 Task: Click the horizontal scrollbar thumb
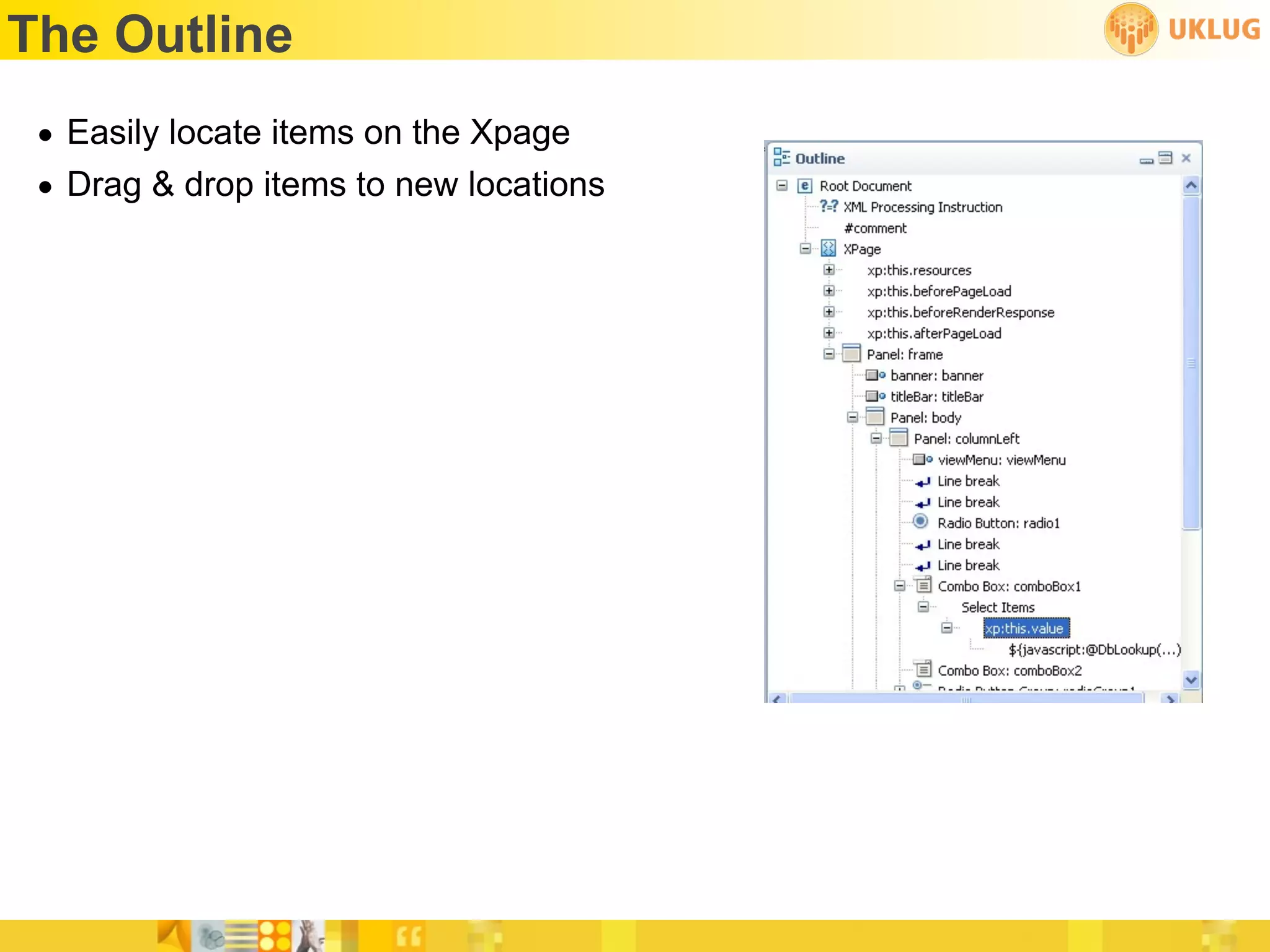coord(966,699)
